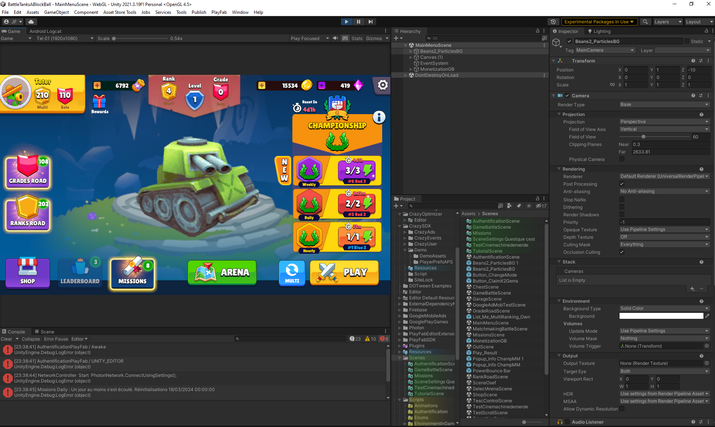The image size is (715, 427).
Task: Click the Hierarchy add (+) button
Action: tap(397, 38)
